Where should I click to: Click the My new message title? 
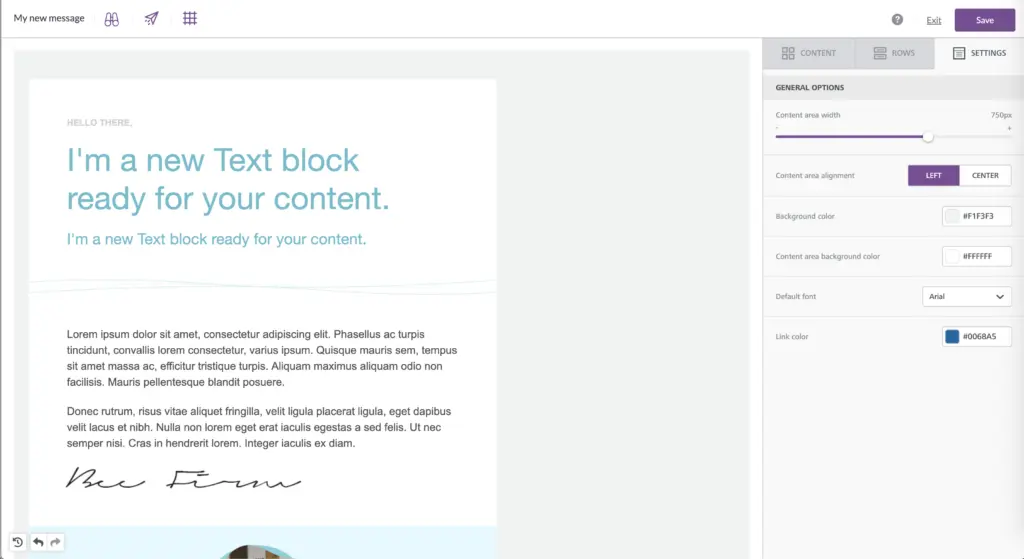tap(49, 18)
